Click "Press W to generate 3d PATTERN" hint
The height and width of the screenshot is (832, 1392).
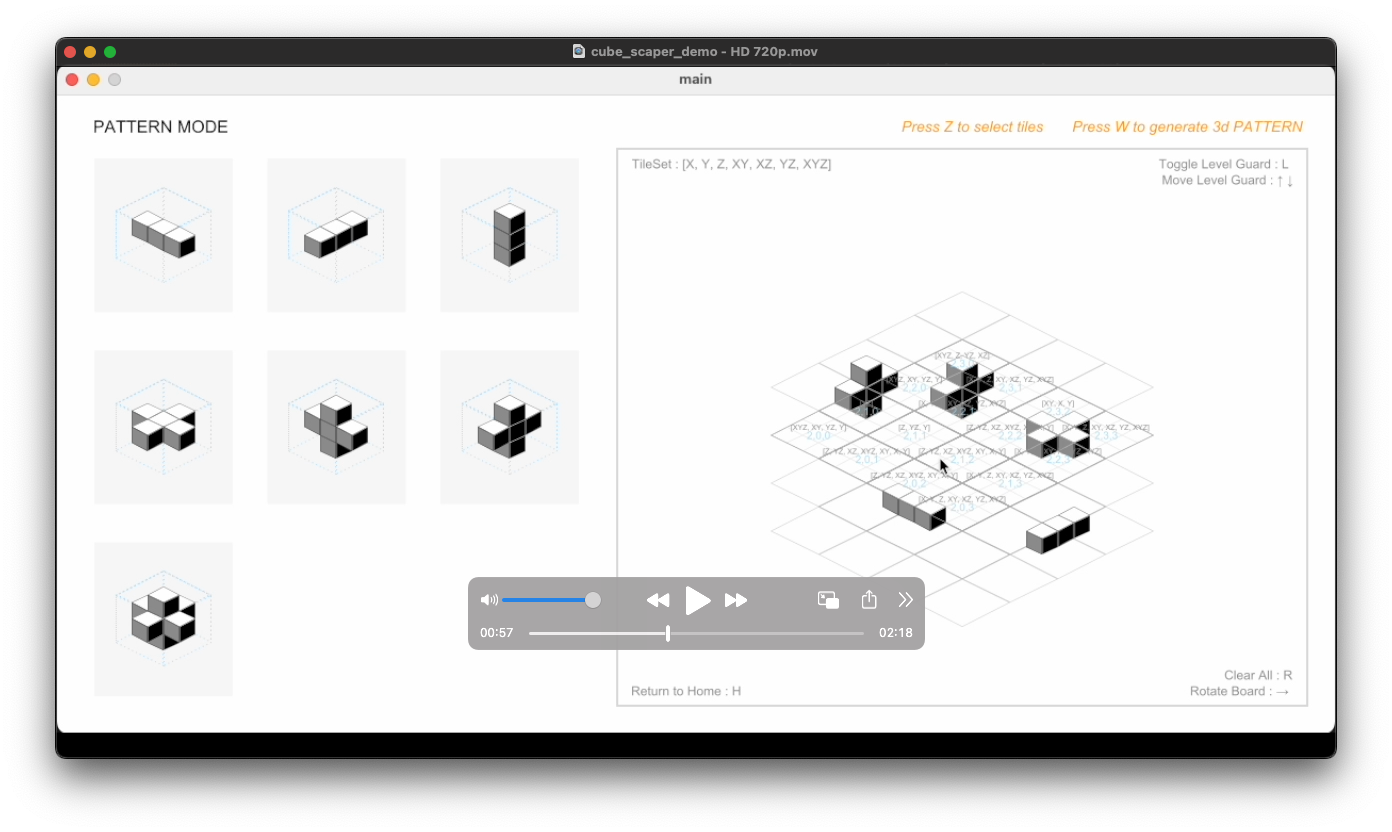[x=1188, y=127]
